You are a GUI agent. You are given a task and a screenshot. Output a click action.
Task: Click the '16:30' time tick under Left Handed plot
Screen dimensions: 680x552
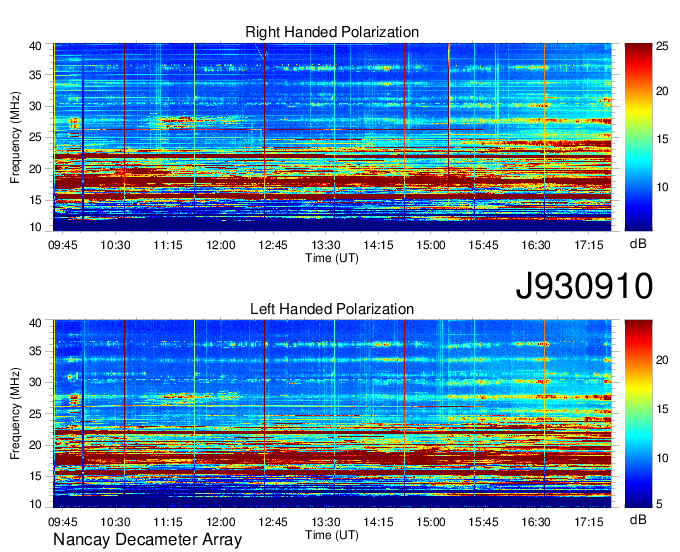click(536, 522)
